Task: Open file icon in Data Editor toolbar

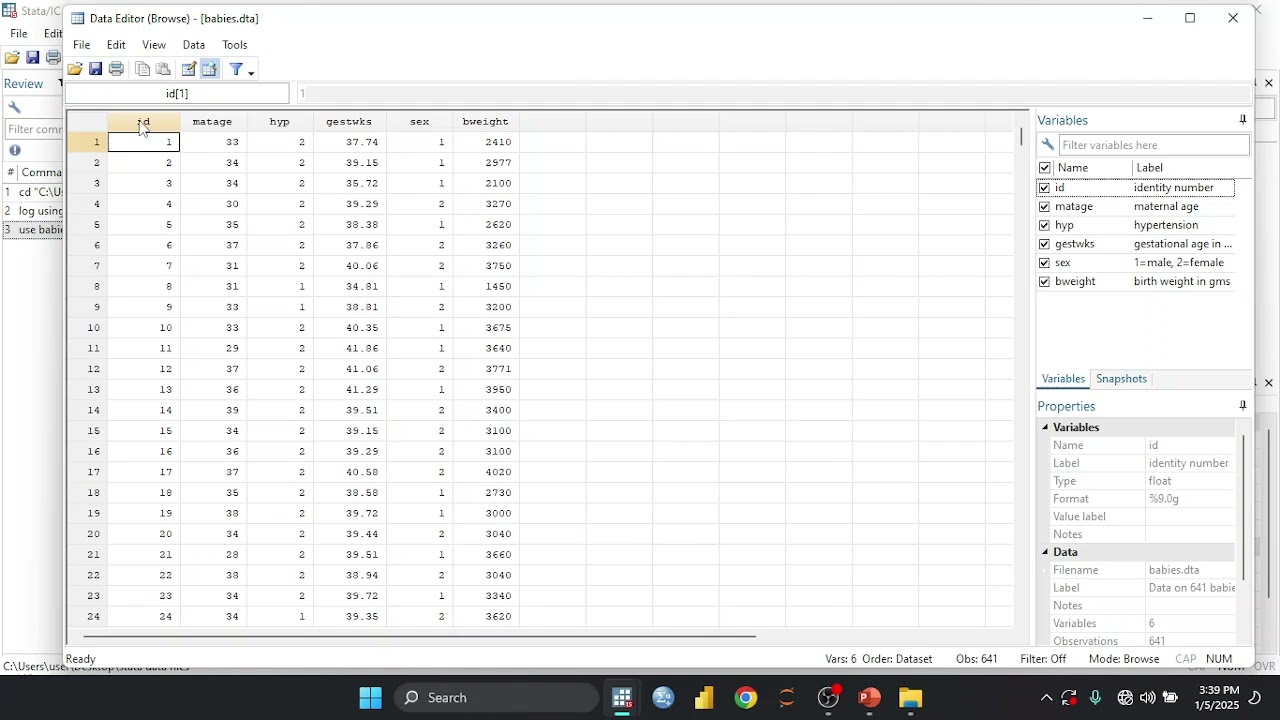Action: (x=75, y=70)
